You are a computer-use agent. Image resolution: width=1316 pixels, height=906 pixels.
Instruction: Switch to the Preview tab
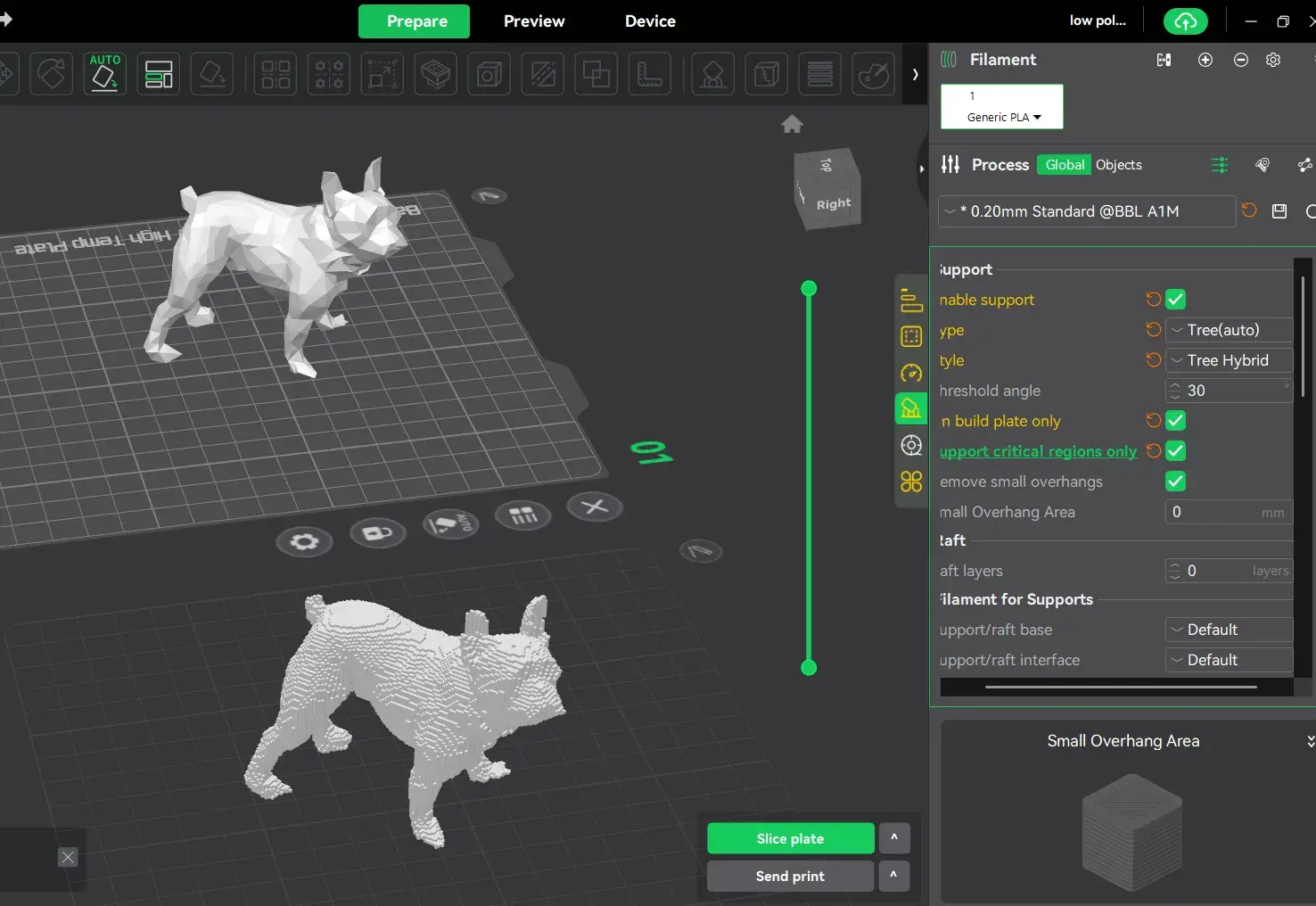533,21
